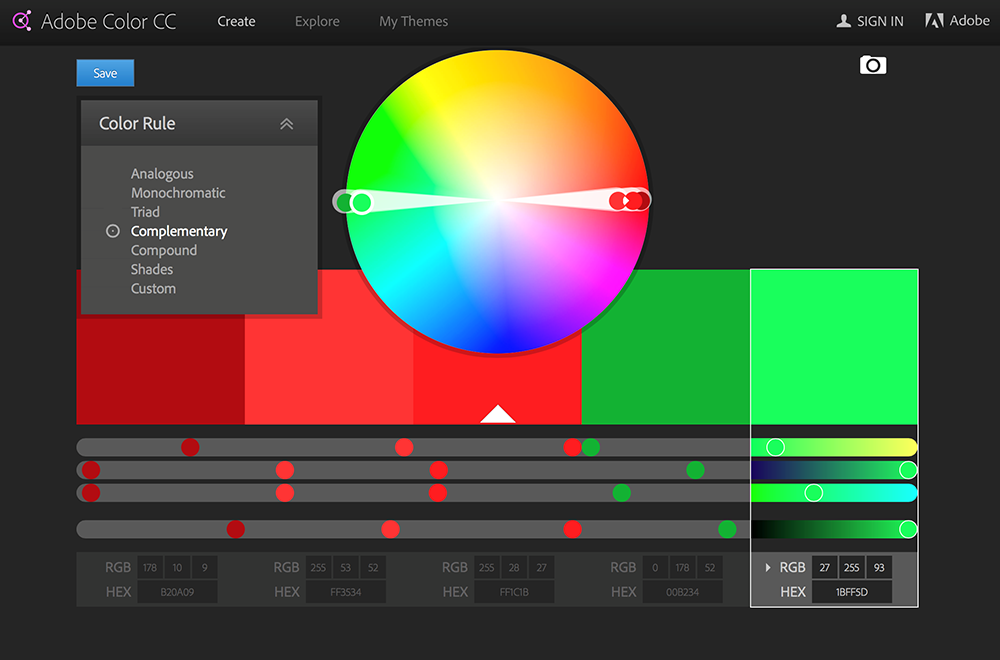Click the Create navigation link
The image size is (1000, 660).
click(x=236, y=21)
